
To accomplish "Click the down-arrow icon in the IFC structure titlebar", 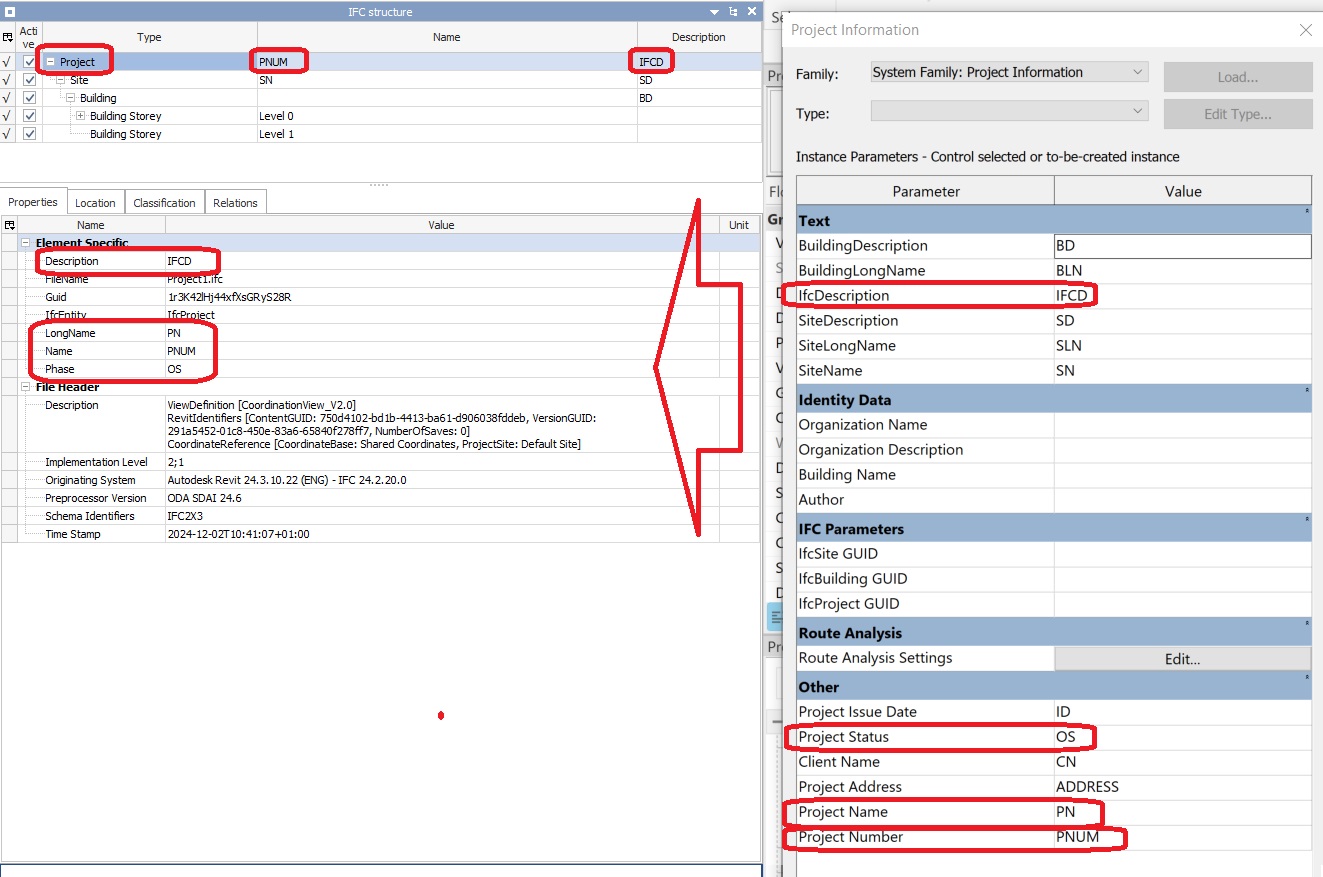I will click(714, 11).
